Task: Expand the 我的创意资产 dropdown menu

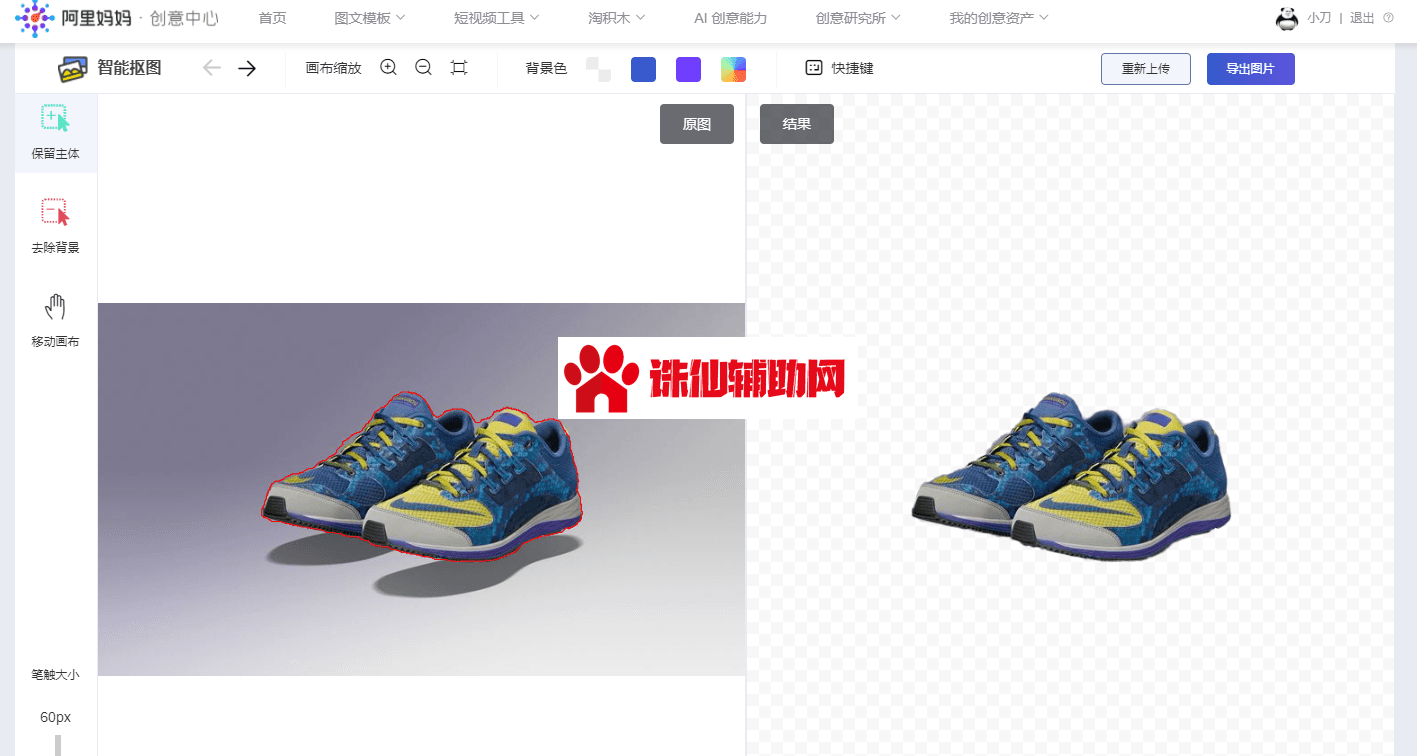Action: click(x=998, y=18)
